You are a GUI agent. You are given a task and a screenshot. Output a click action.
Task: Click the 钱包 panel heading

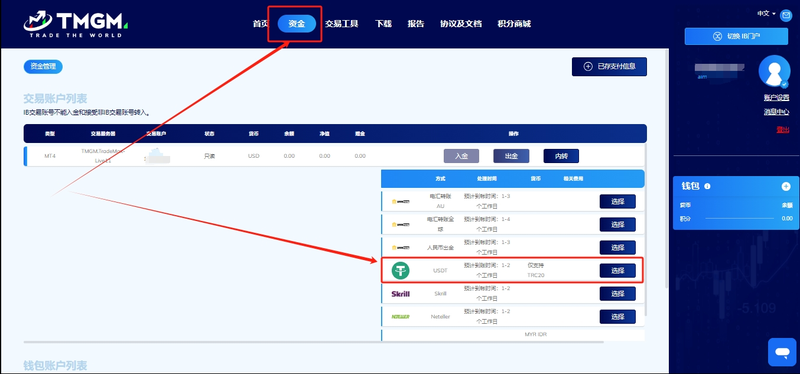691,186
